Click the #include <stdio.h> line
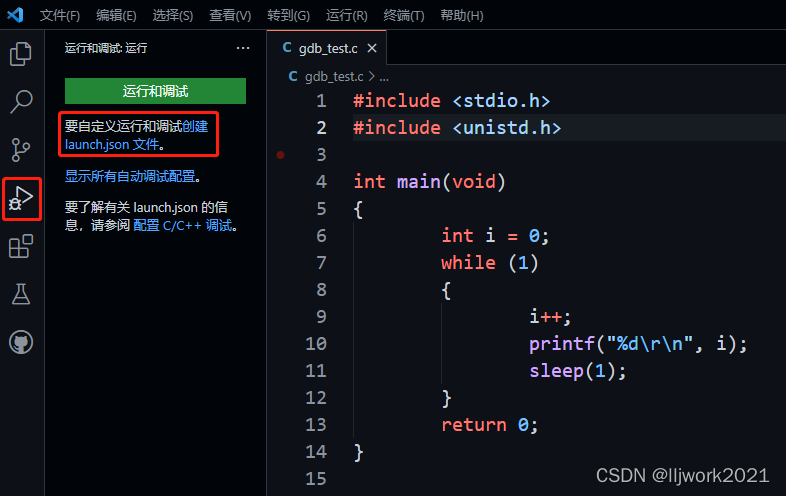The width and height of the screenshot is (786, 496). point(451,101)
